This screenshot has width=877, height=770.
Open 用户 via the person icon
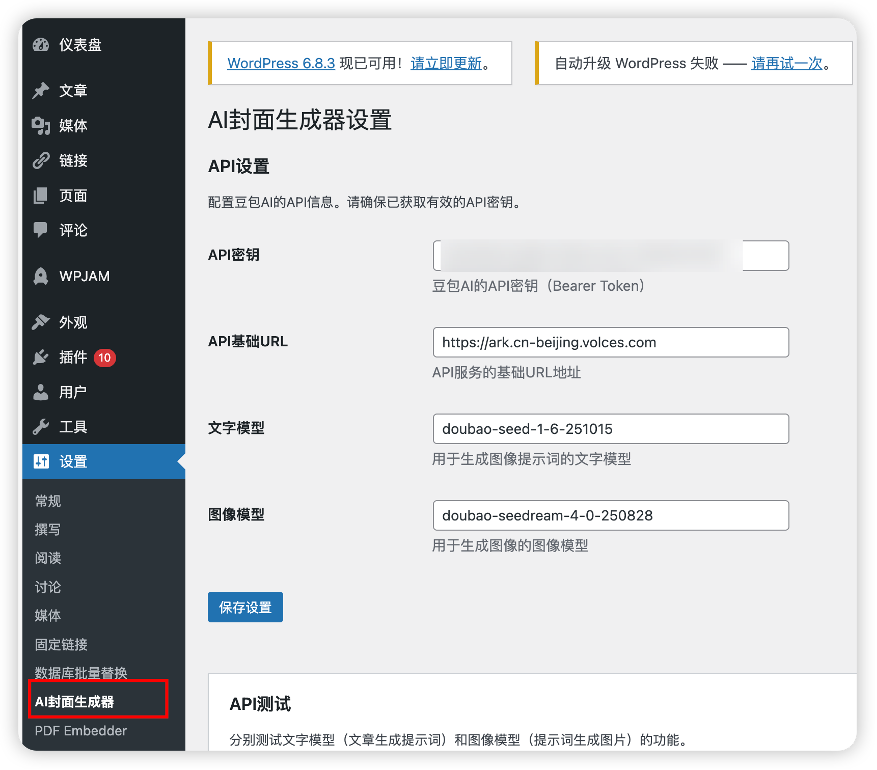coord(40,391)
